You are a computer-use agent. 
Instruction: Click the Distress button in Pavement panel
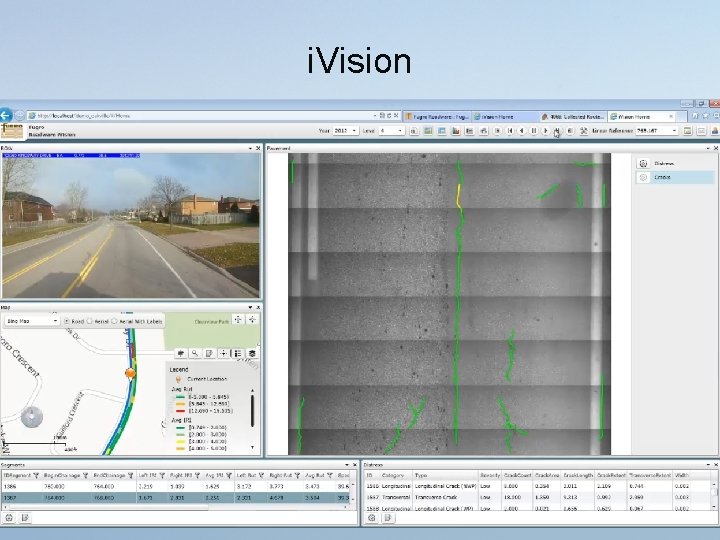pos(664,163)
